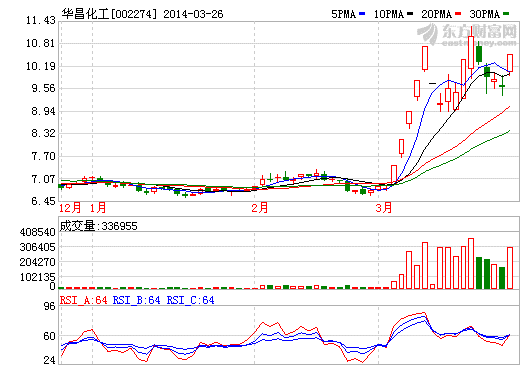520x365 pixels.
Task: Click the red 20PMA legend swatch
Action: coord(458,14)
